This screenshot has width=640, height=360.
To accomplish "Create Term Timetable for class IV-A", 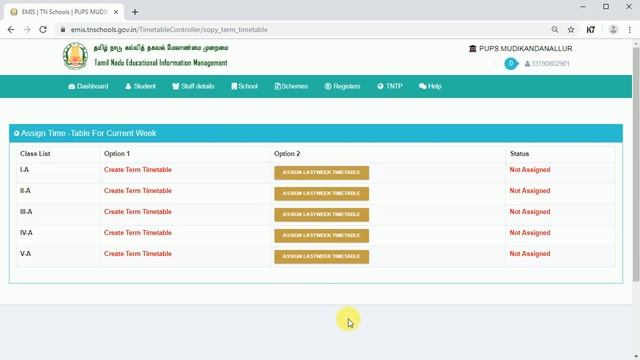I will tap(138, 233).
